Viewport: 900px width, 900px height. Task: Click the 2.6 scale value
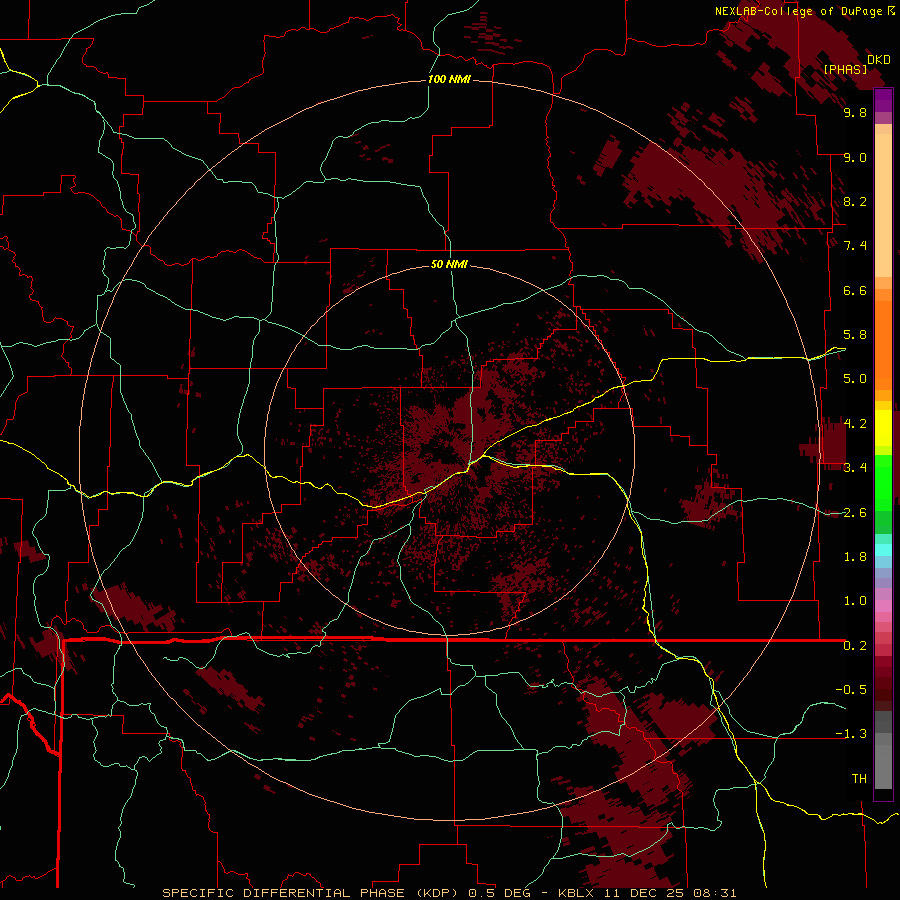[x=855, y=512]
